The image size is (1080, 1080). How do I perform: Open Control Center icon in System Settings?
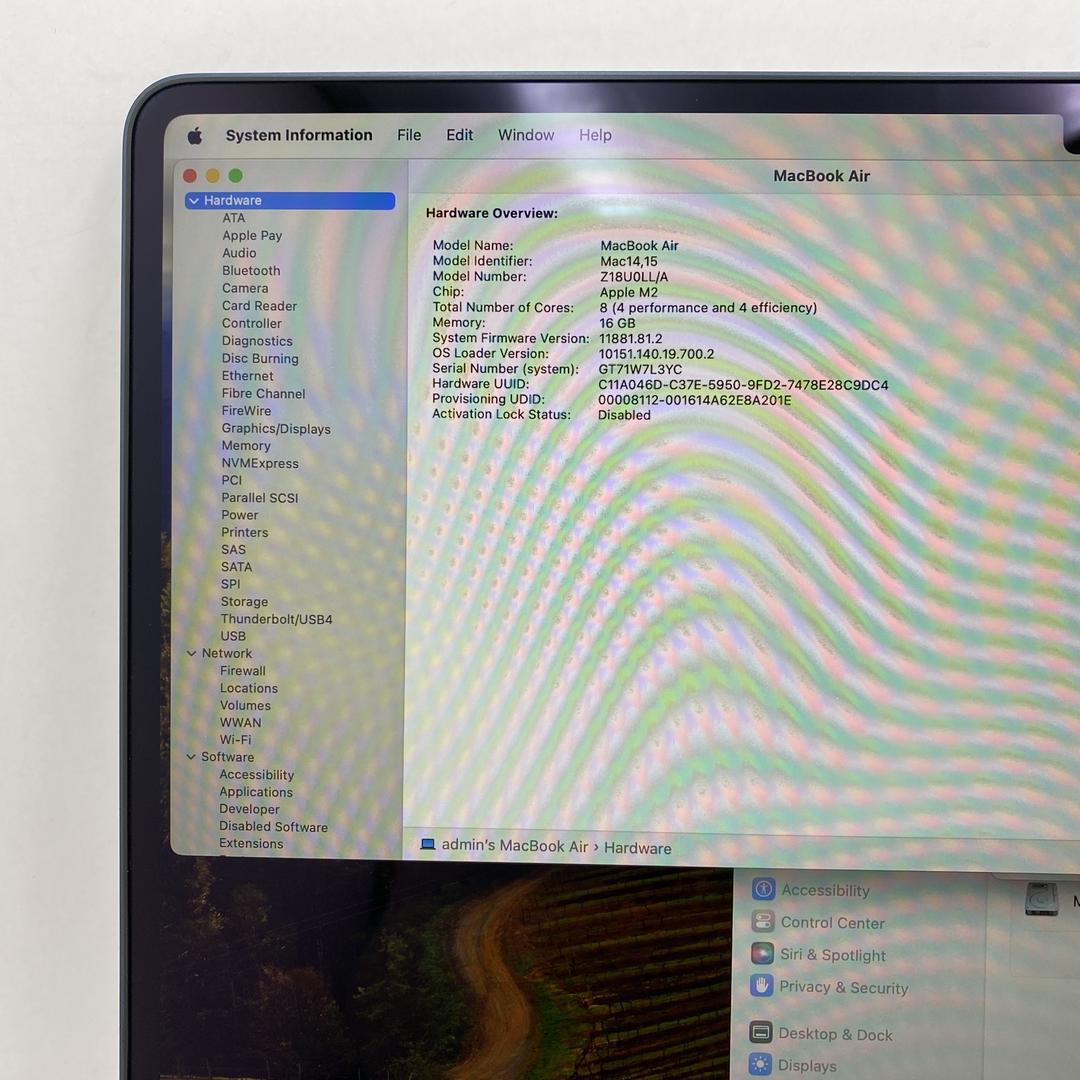(762, 921)
